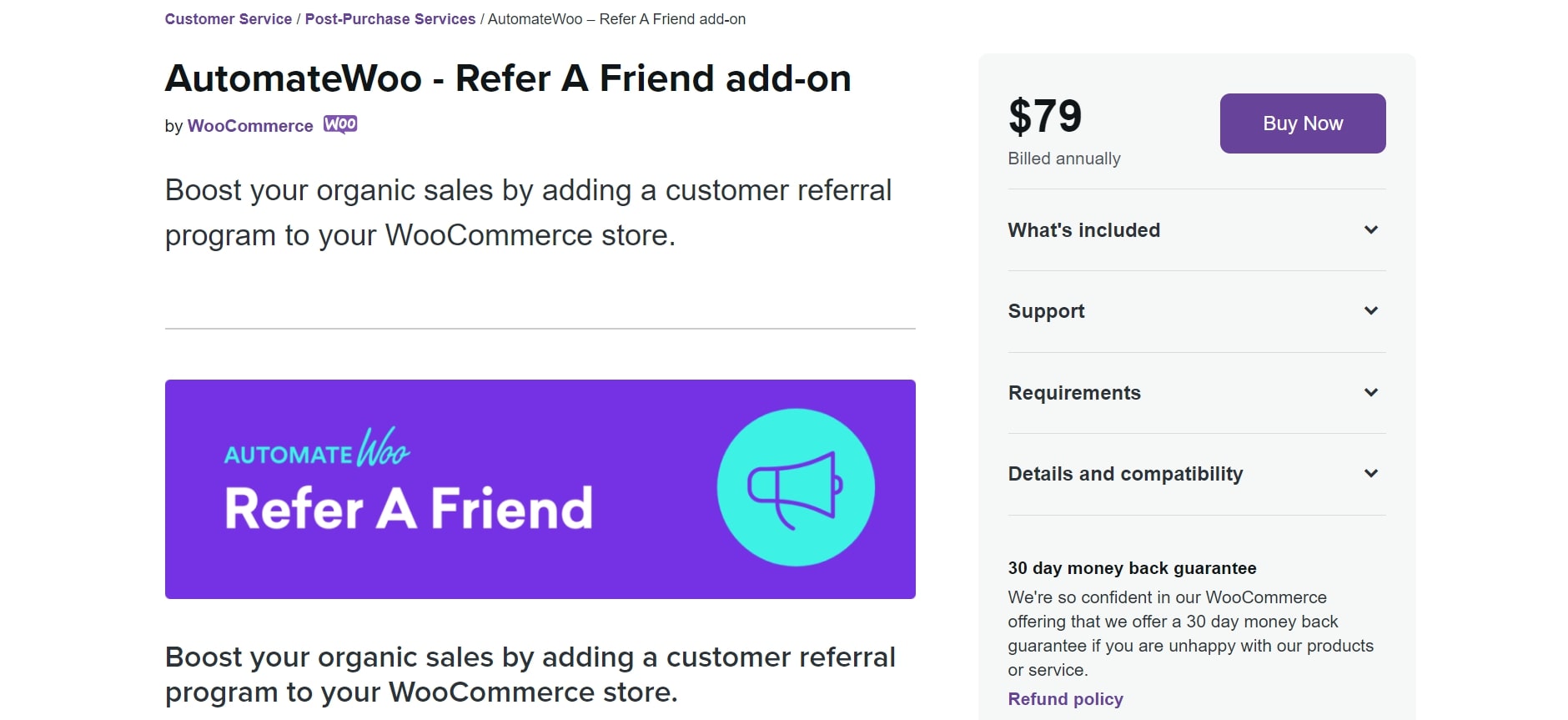Click the Refer A Friend banner image
The width and height of the screenshot is (1568, 720).
(540, 489)
